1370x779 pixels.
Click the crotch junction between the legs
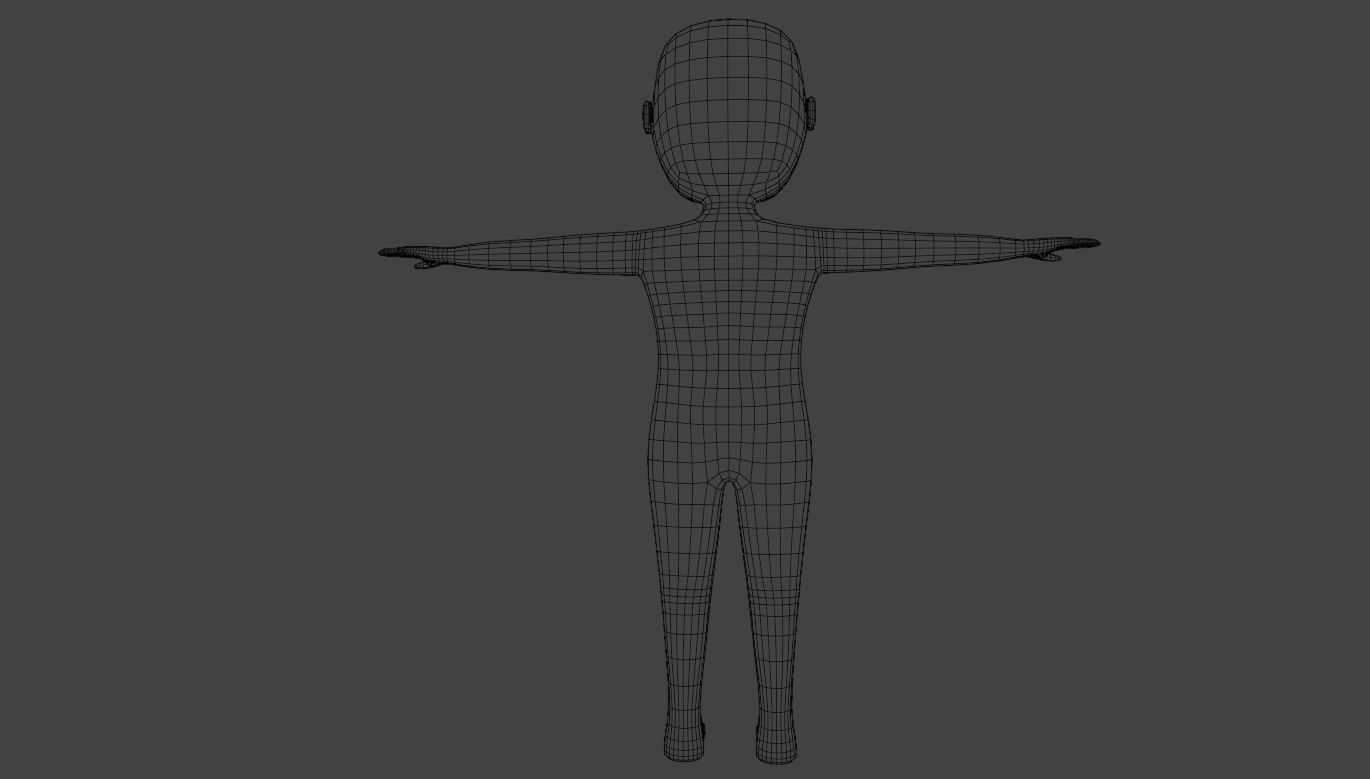730,481
